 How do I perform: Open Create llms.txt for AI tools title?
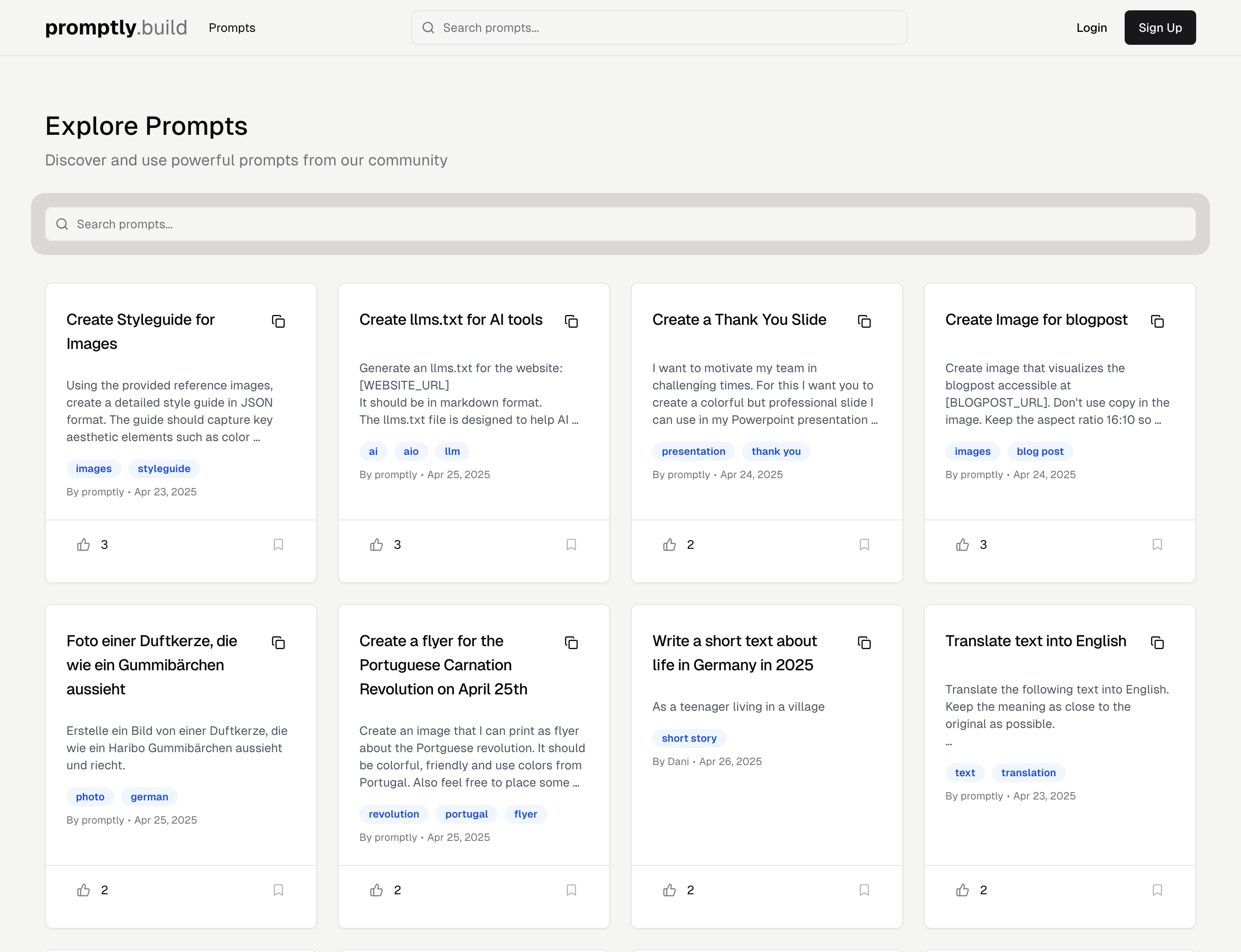[451, 320]
